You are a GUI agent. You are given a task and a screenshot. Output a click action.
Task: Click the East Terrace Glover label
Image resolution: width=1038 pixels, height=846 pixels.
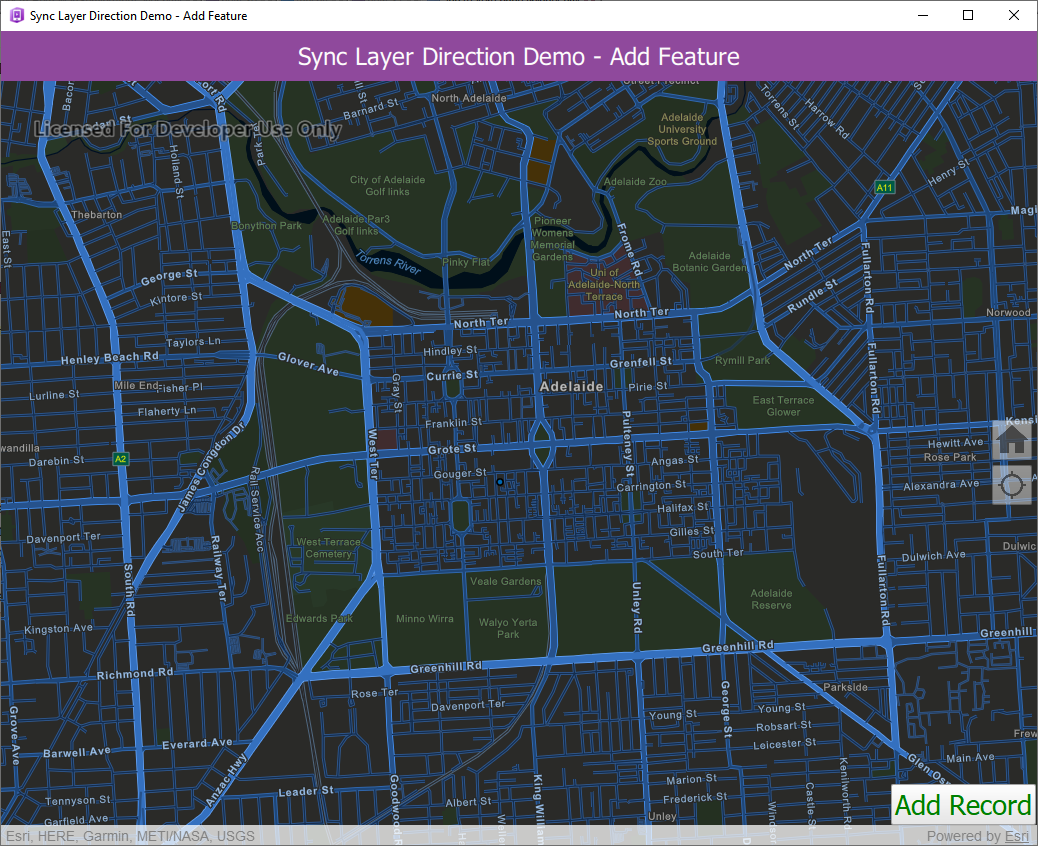pyautogui.click(x=783, y=406)
